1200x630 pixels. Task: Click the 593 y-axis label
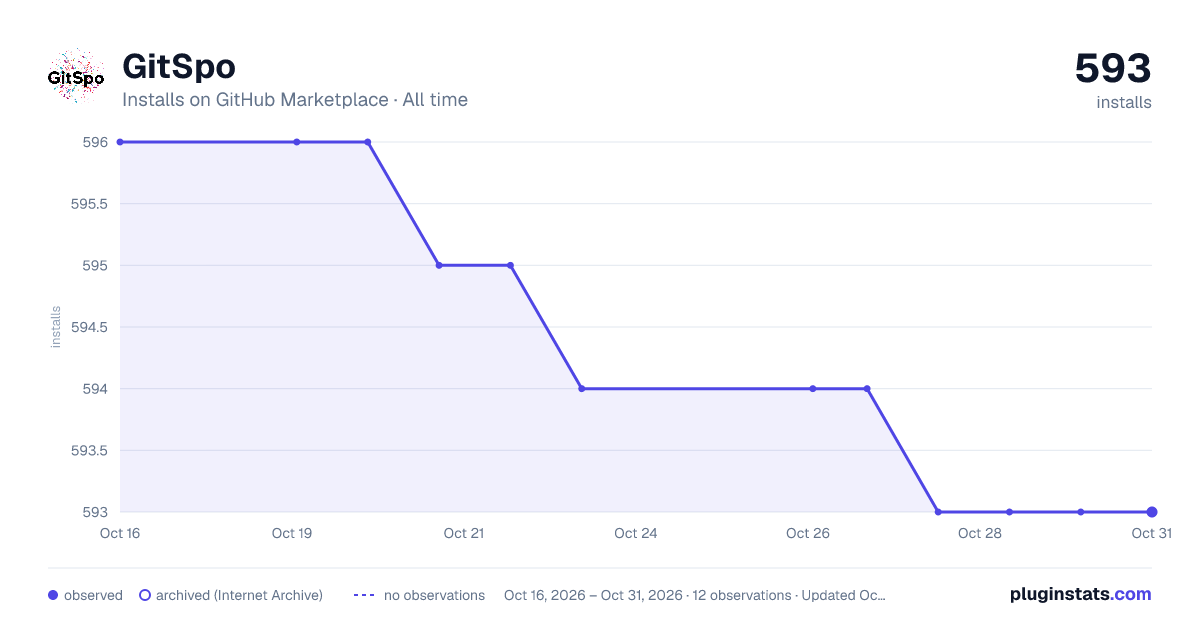95,512
